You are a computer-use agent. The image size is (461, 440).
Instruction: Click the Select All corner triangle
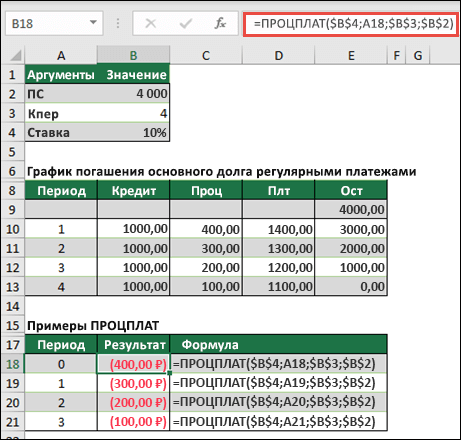point(15,55)
